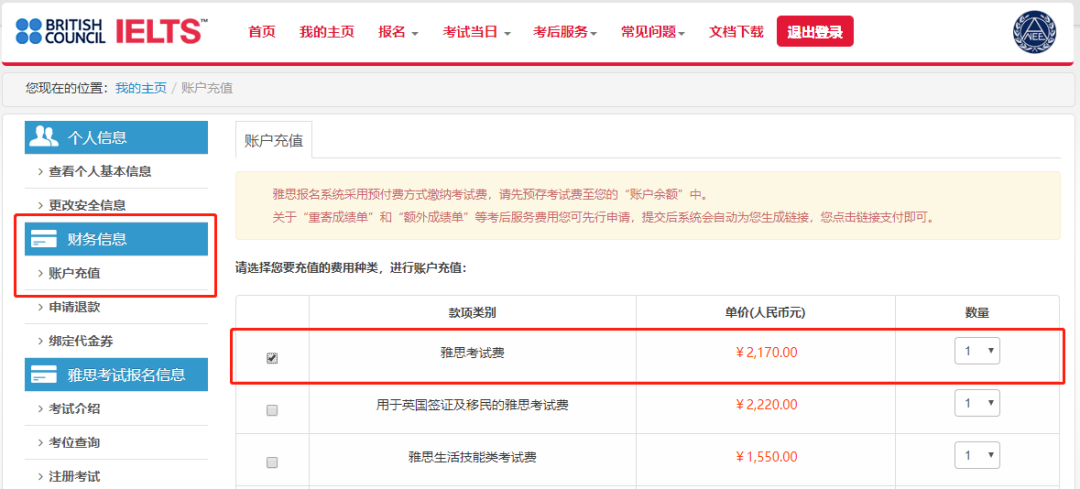Open 我的主页 in top navigation
This screenshot has width=1080, height=489.
(x=327, y=32)
